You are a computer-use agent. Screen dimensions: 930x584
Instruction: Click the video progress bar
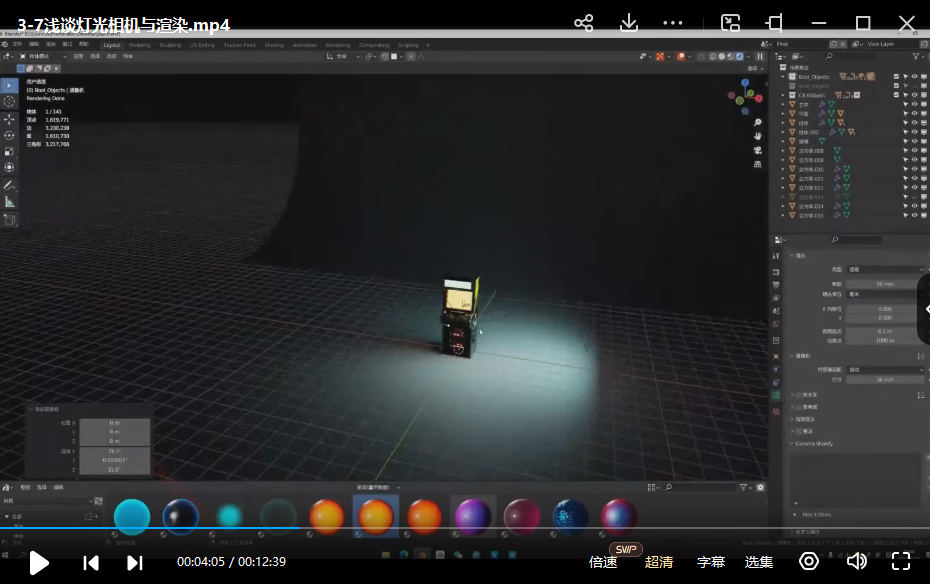[x=465, y=528]
